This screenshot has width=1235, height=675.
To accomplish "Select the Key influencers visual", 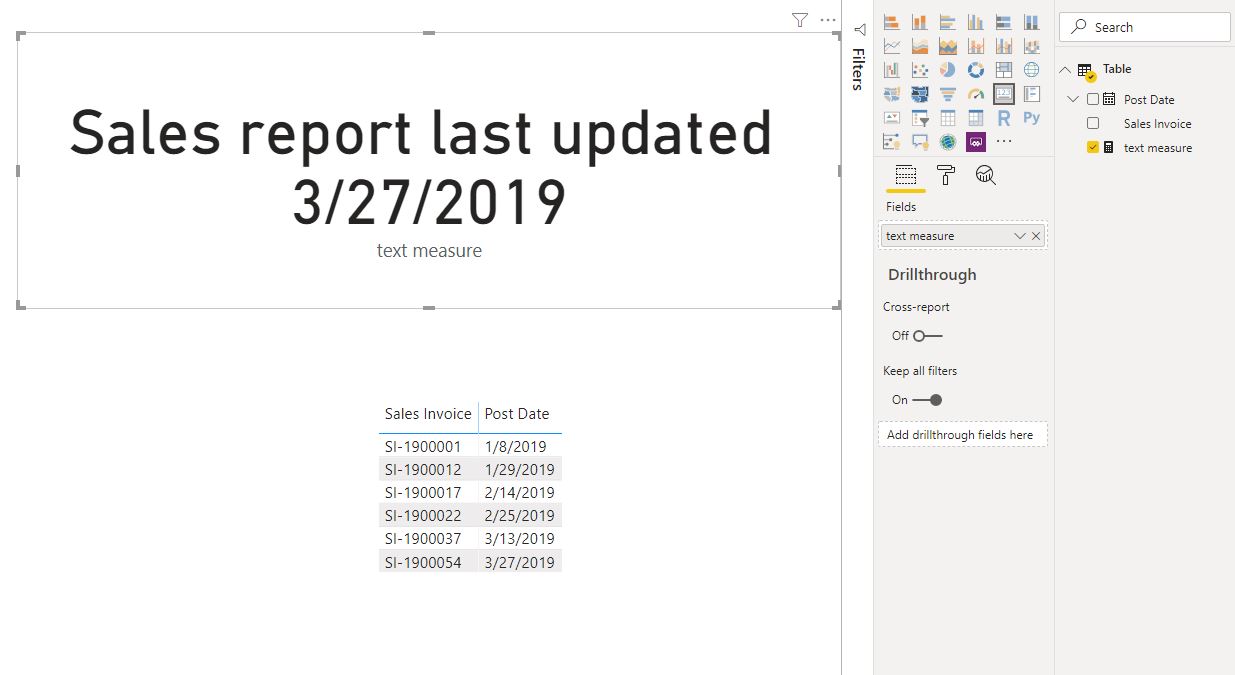I will 892,142.
